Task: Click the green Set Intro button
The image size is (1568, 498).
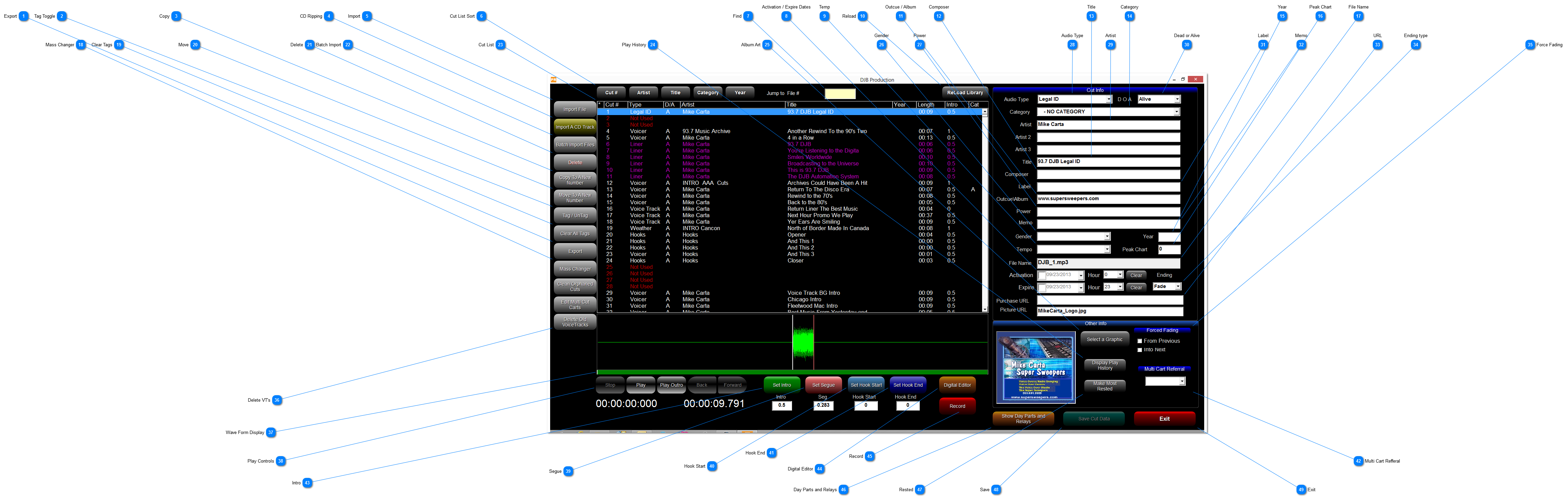Action: pos(781,385)
